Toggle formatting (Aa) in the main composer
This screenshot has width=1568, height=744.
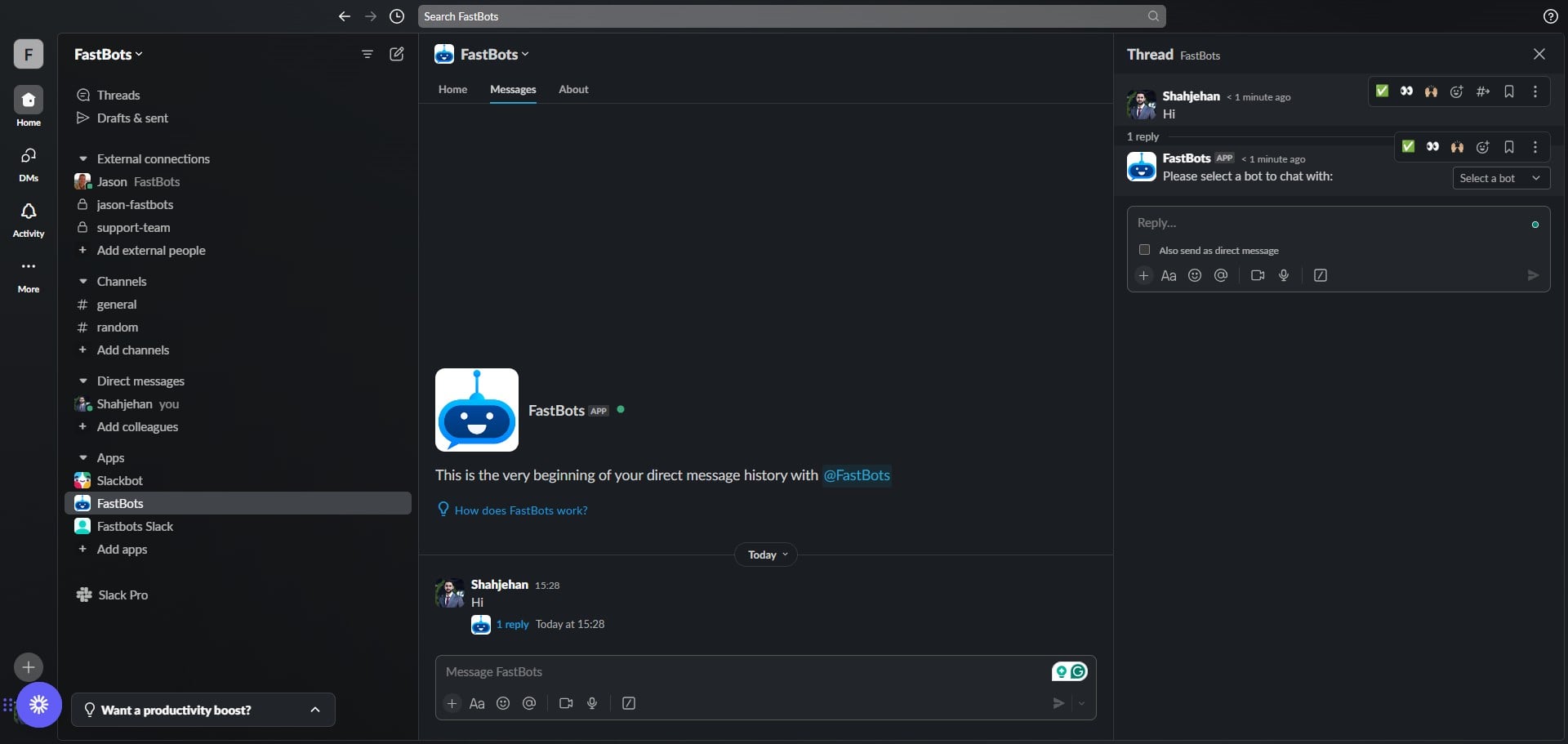tap(477, 703)
